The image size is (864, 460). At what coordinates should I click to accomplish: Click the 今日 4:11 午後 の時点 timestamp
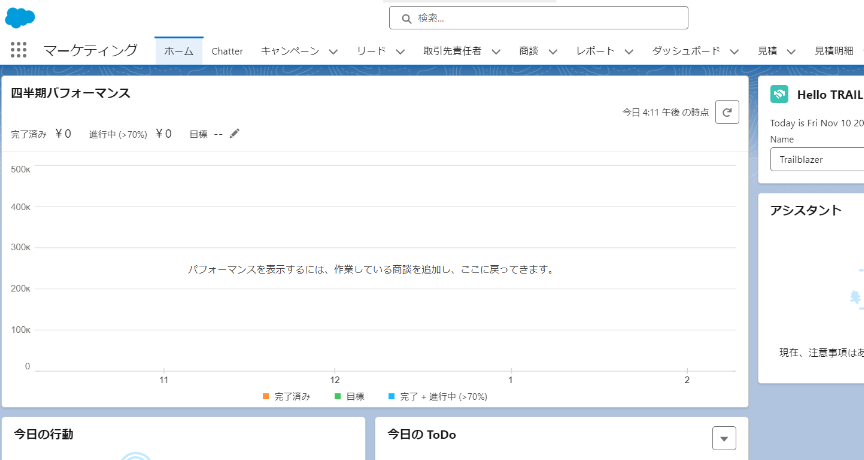(666, 112)
